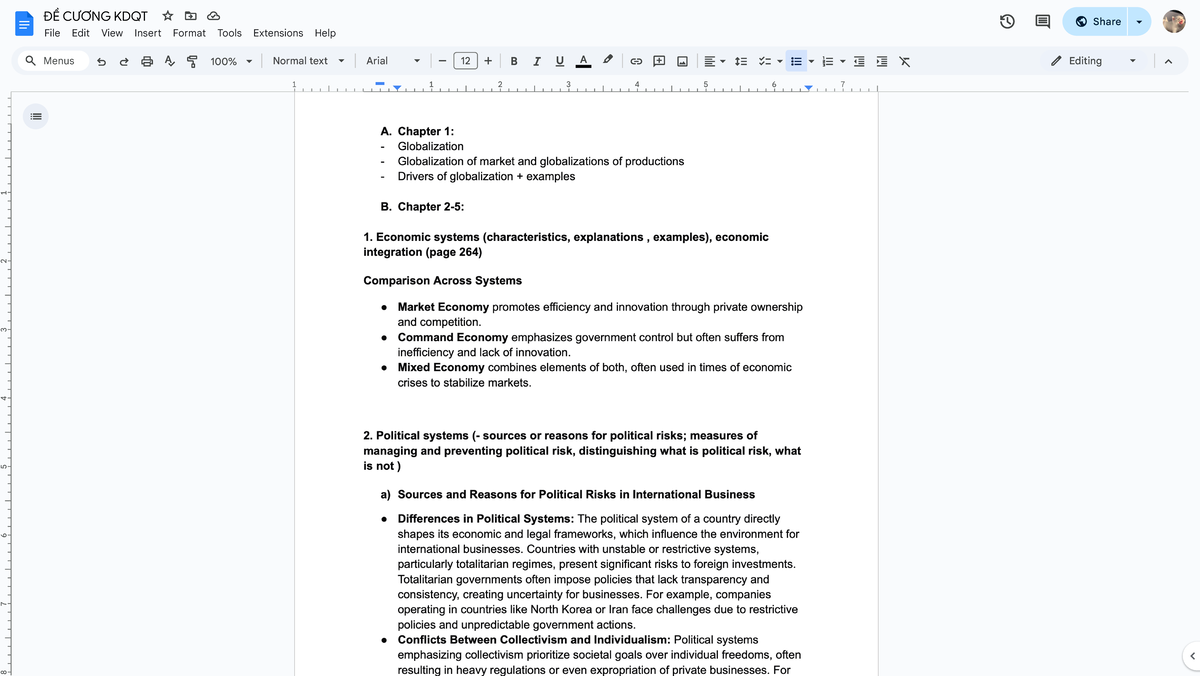Toggle bold formatting
The width and height of the screenshot is (1200, 676).
pos(513,60)
